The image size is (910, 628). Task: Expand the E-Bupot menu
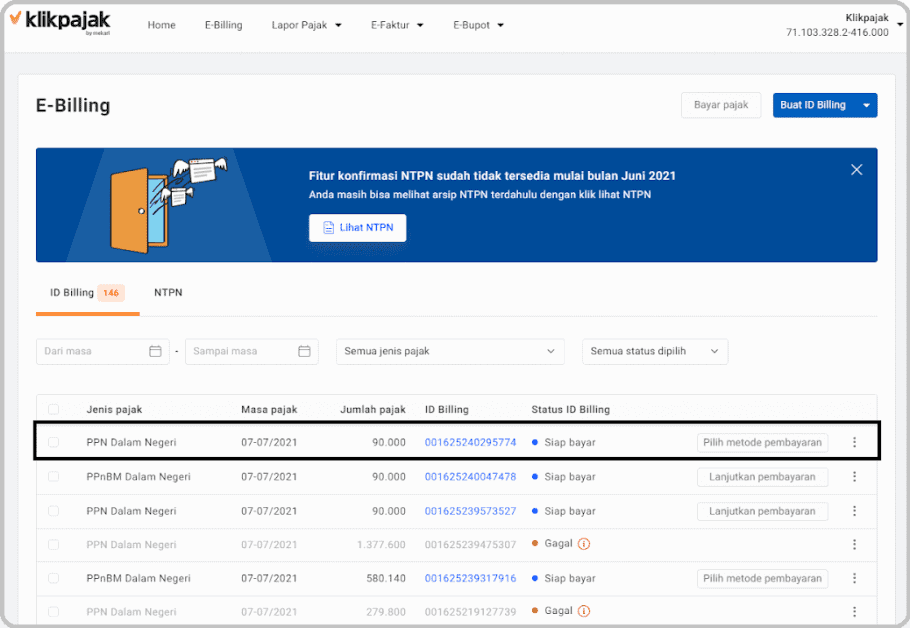(478, 25)
